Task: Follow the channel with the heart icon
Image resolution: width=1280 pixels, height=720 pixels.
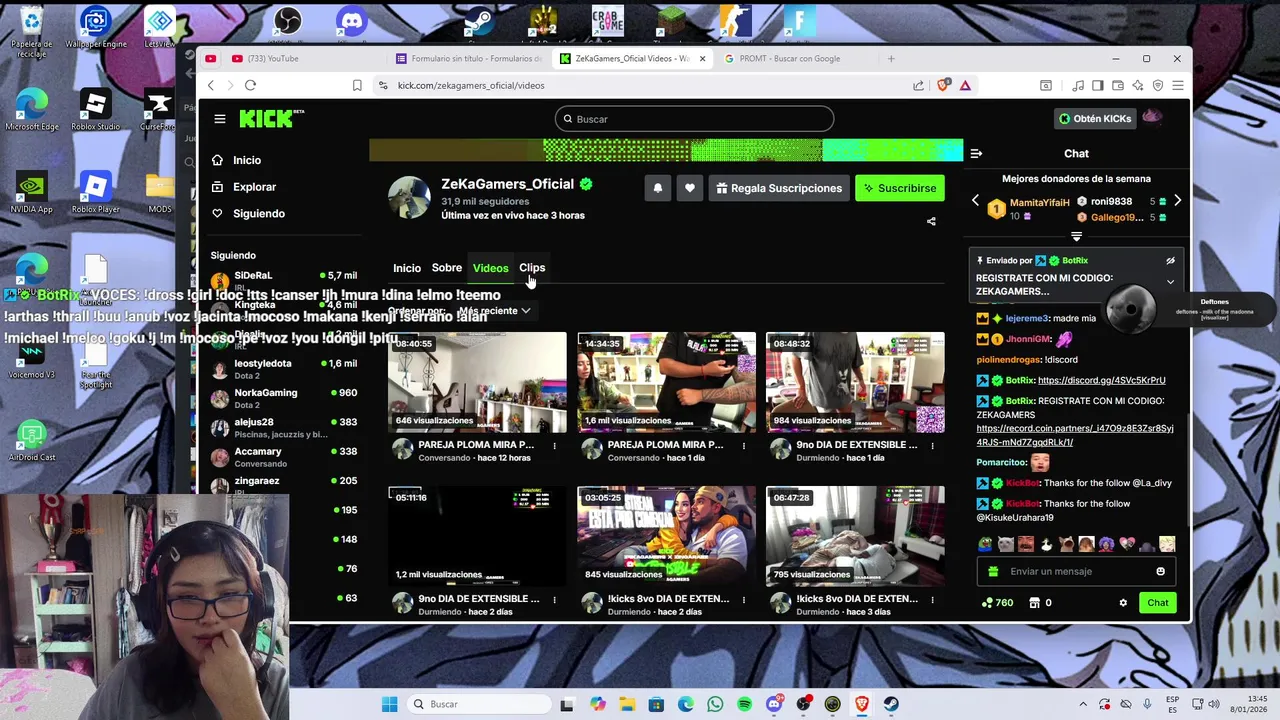Action: 690,188
